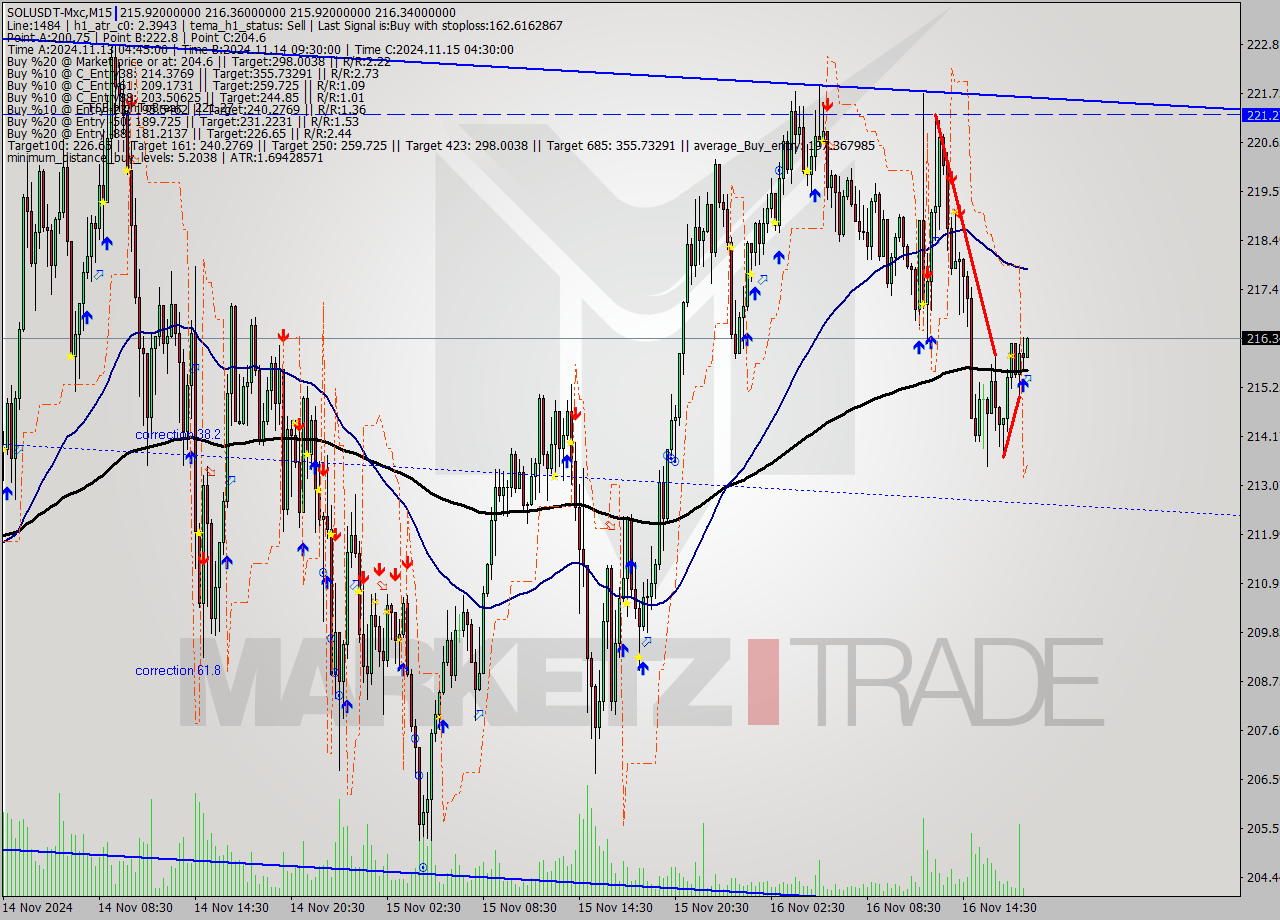Click the '14 Nov 20:30' time label

tap(327, 907)
